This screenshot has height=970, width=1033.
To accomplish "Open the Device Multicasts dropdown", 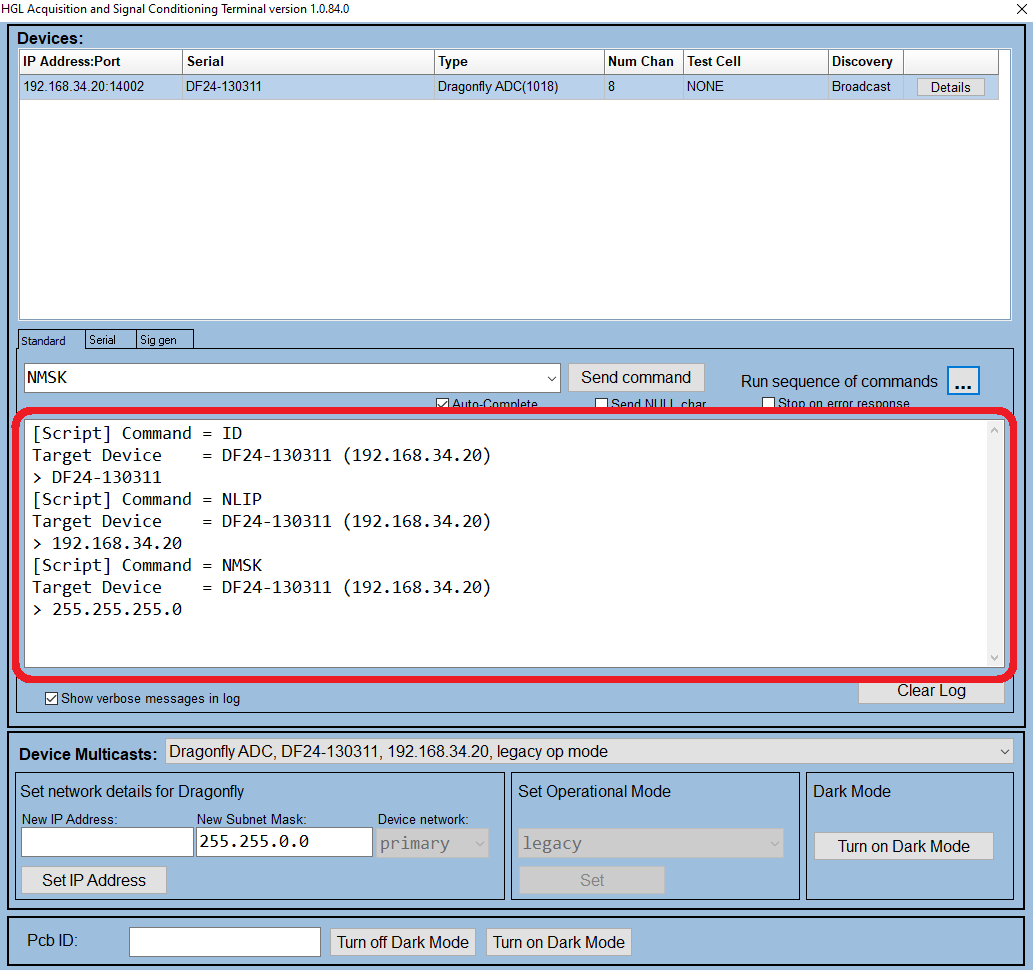I will 1004,752.
